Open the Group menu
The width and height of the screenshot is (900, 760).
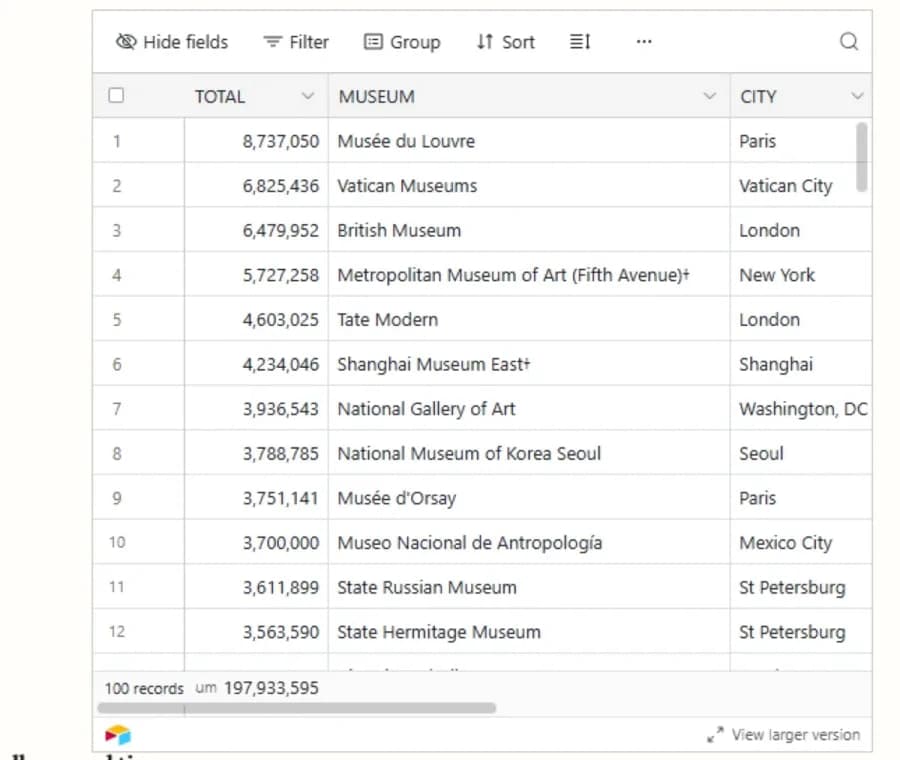coord(402,42)
